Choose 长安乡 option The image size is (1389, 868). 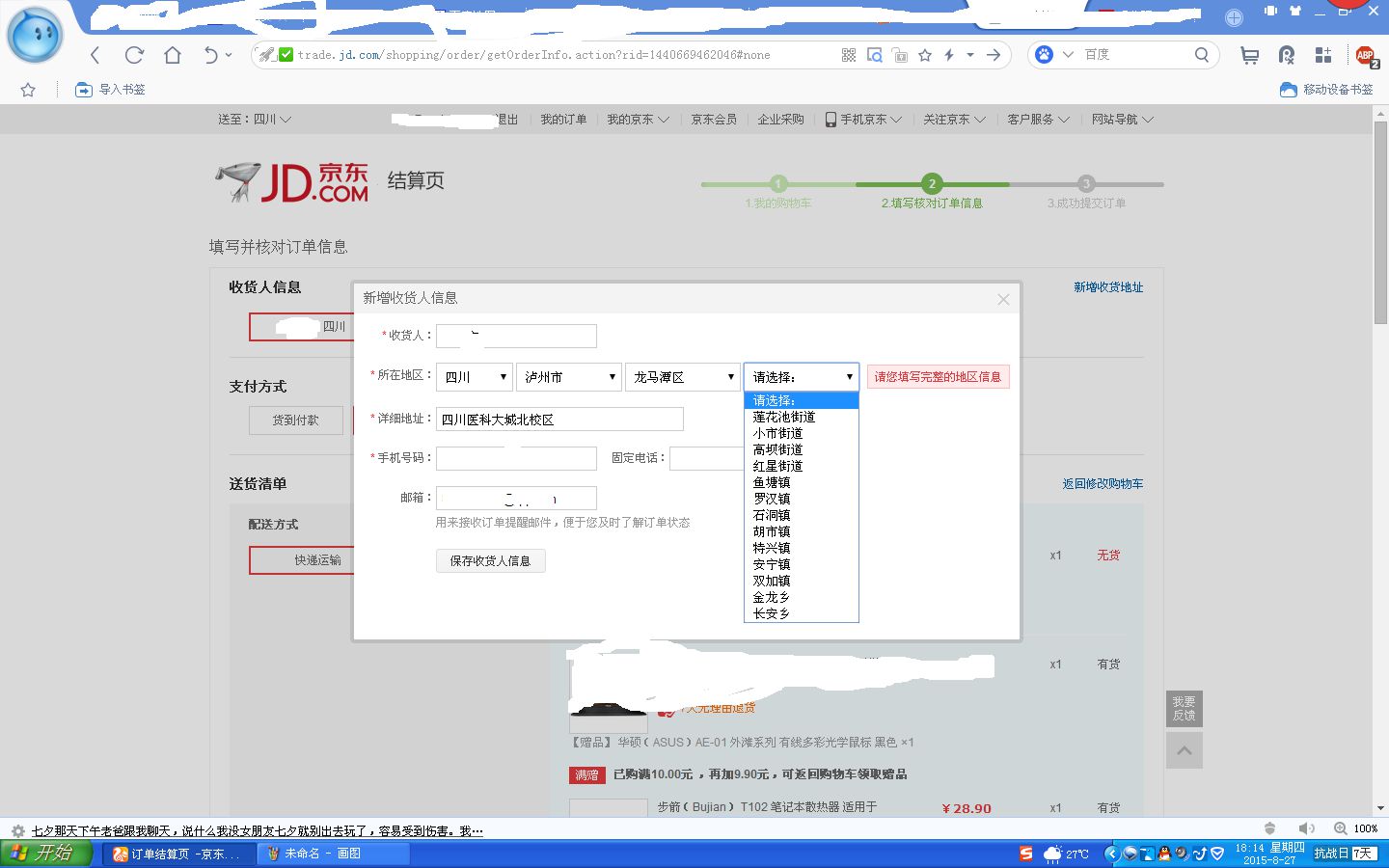tap(801, 613)
